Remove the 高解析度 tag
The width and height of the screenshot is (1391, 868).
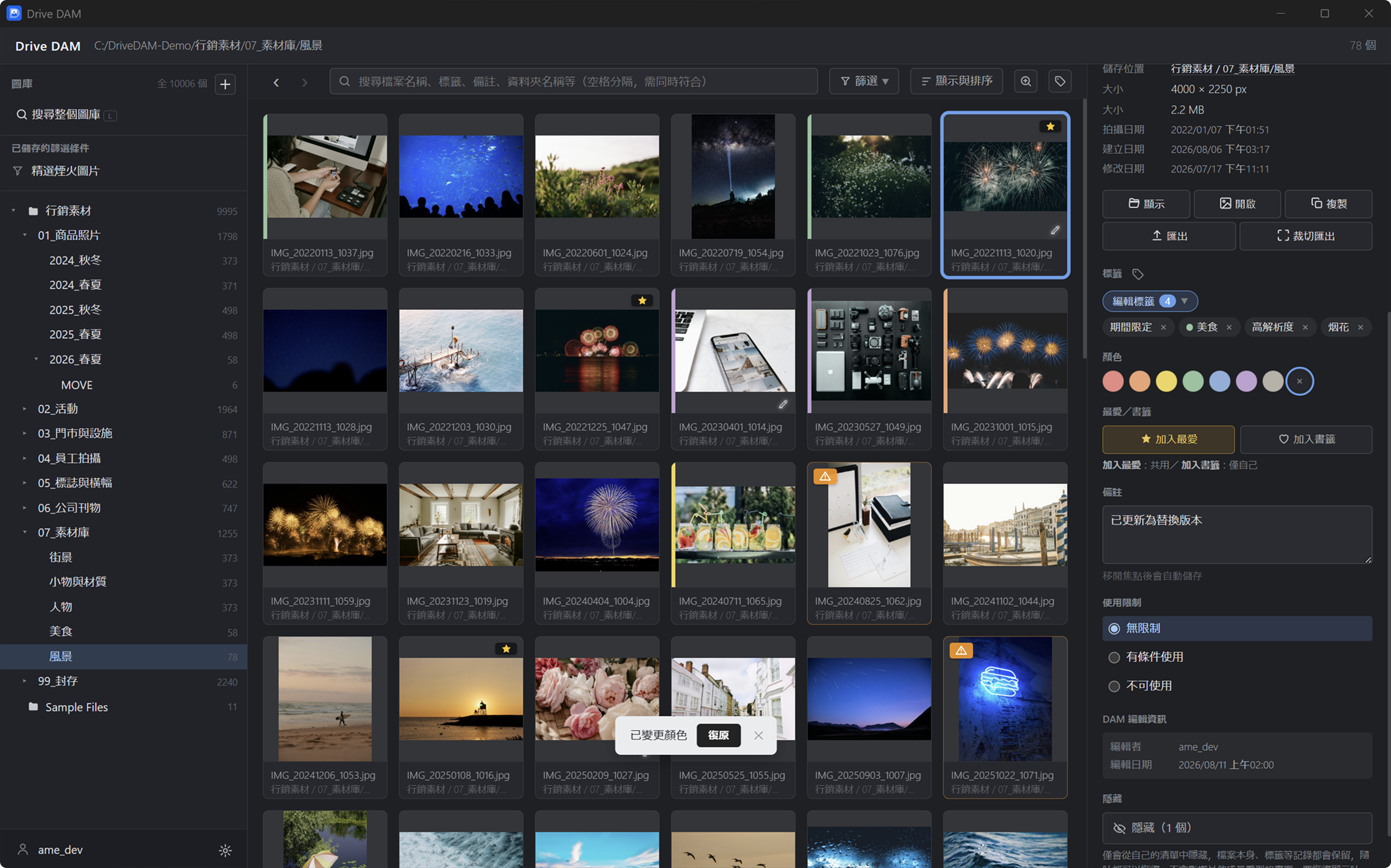(1305, 328)
